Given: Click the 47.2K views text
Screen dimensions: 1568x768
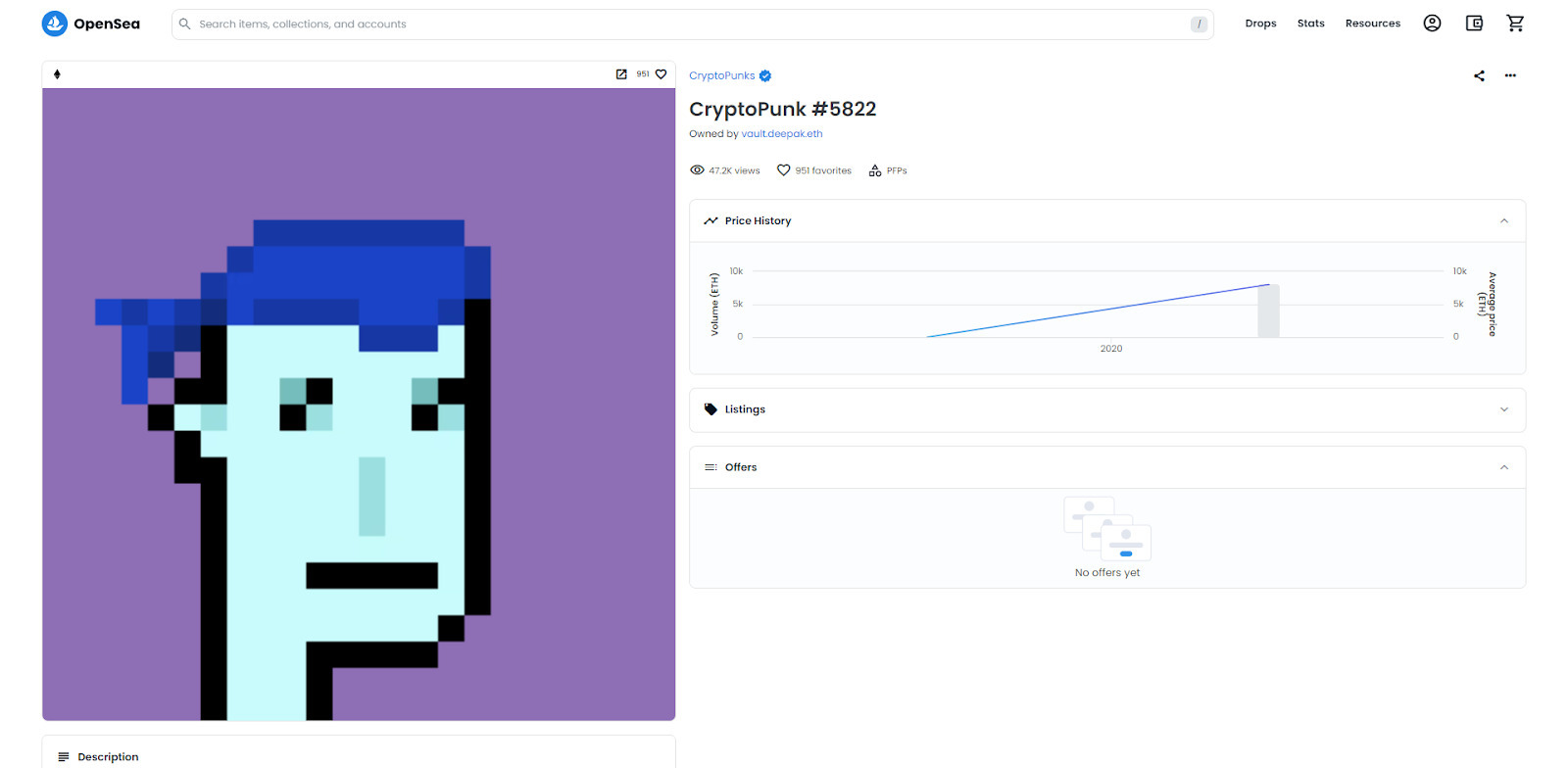Looking at the screenshot, I should (734, 170).
